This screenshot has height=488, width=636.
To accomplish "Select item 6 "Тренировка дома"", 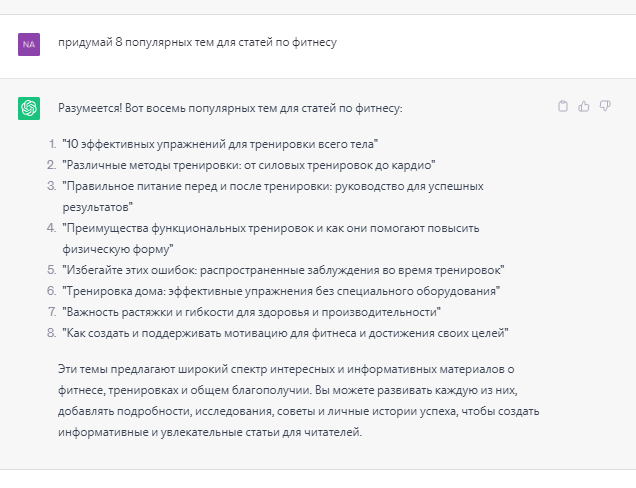I will coord(281,291).
